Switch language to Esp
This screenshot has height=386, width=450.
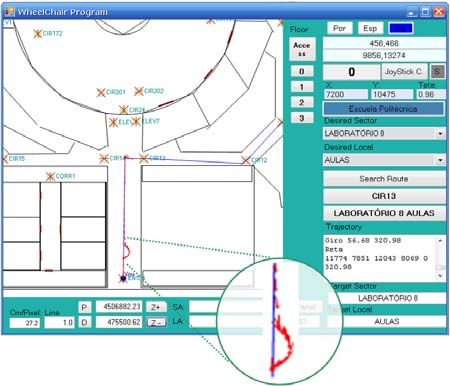370,28
